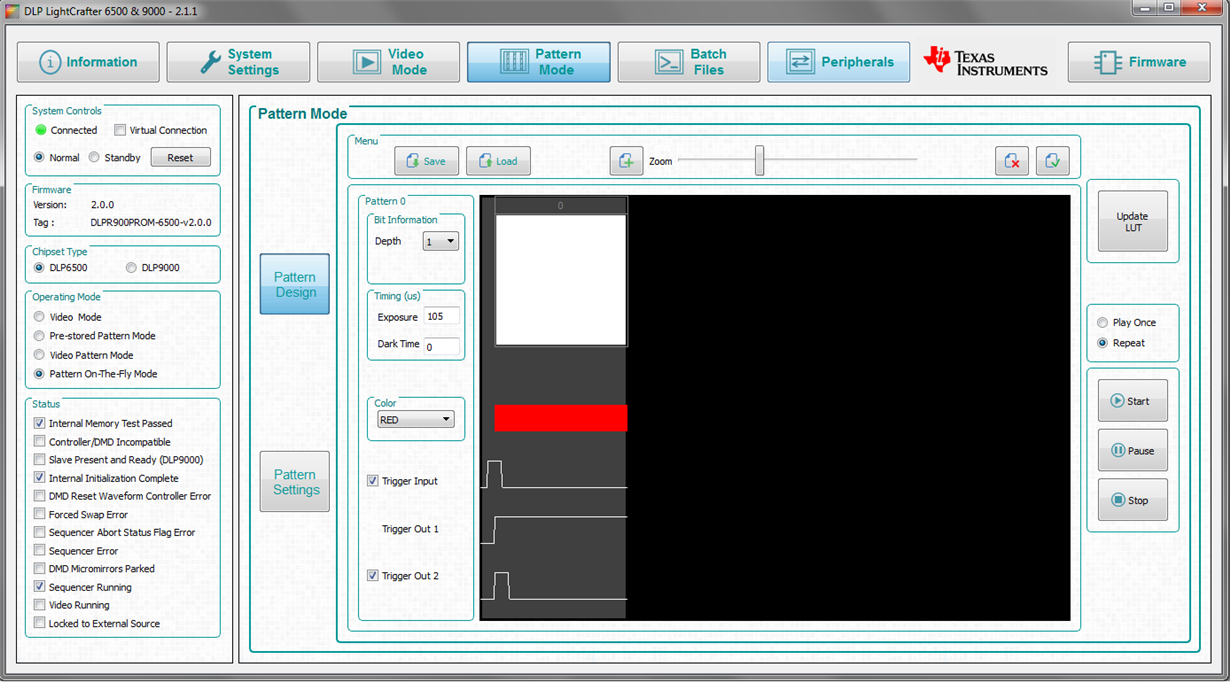The height and width of the screenshot is (682, 1230).
Task: Click the Dark Time input field
Action: click(442, 347)
